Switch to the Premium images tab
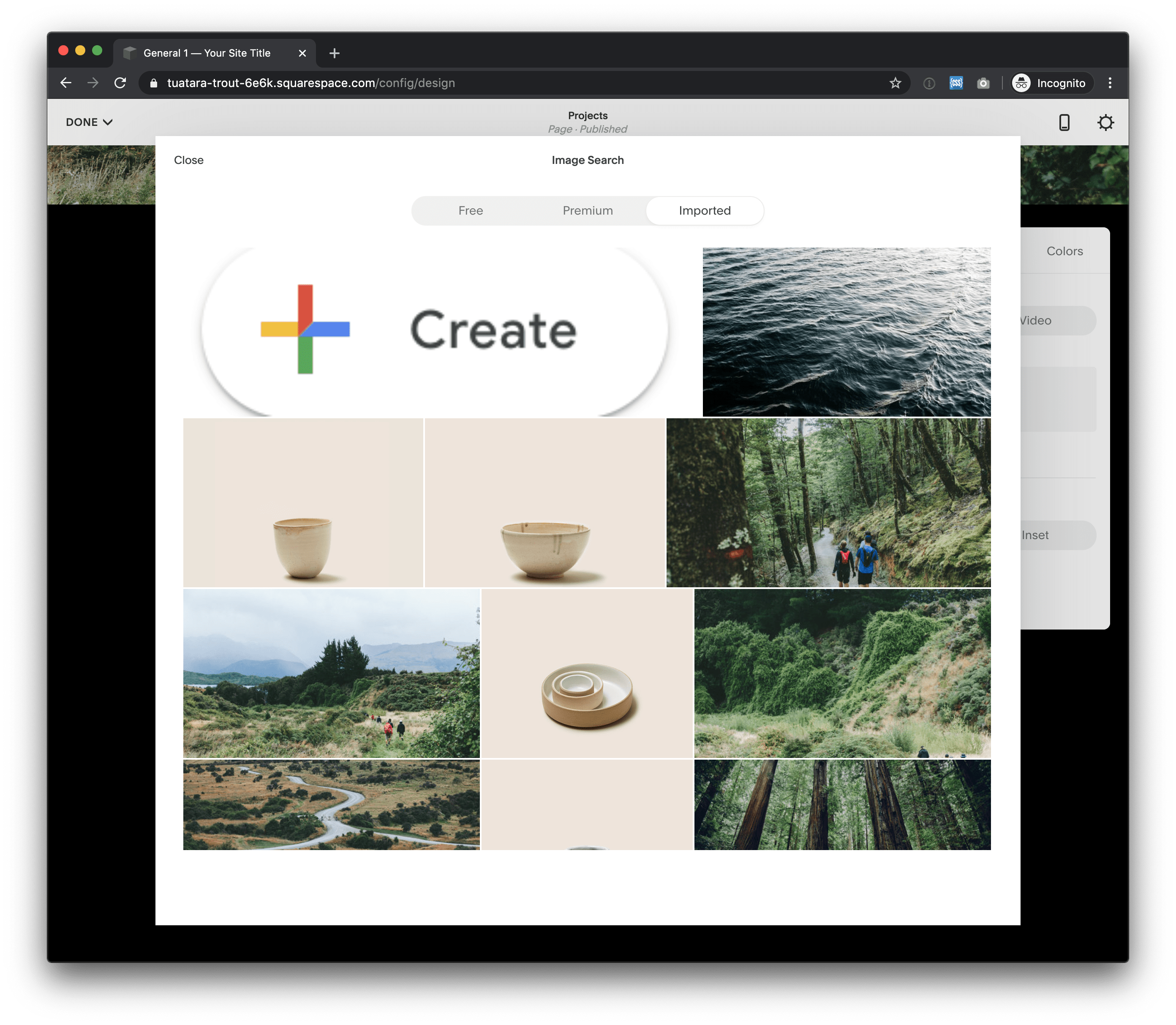This screenshot has width=1176, height=1025. 588,210
